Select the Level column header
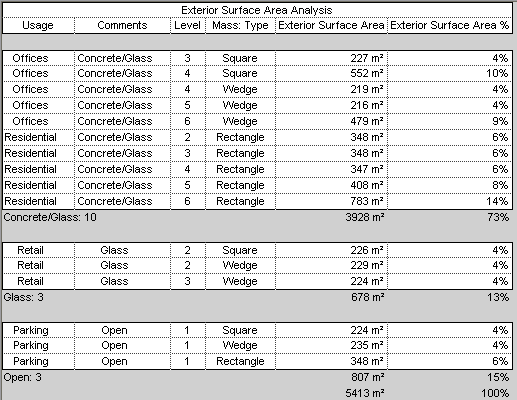This screenshot has width=517, height=400. point(187,25)
